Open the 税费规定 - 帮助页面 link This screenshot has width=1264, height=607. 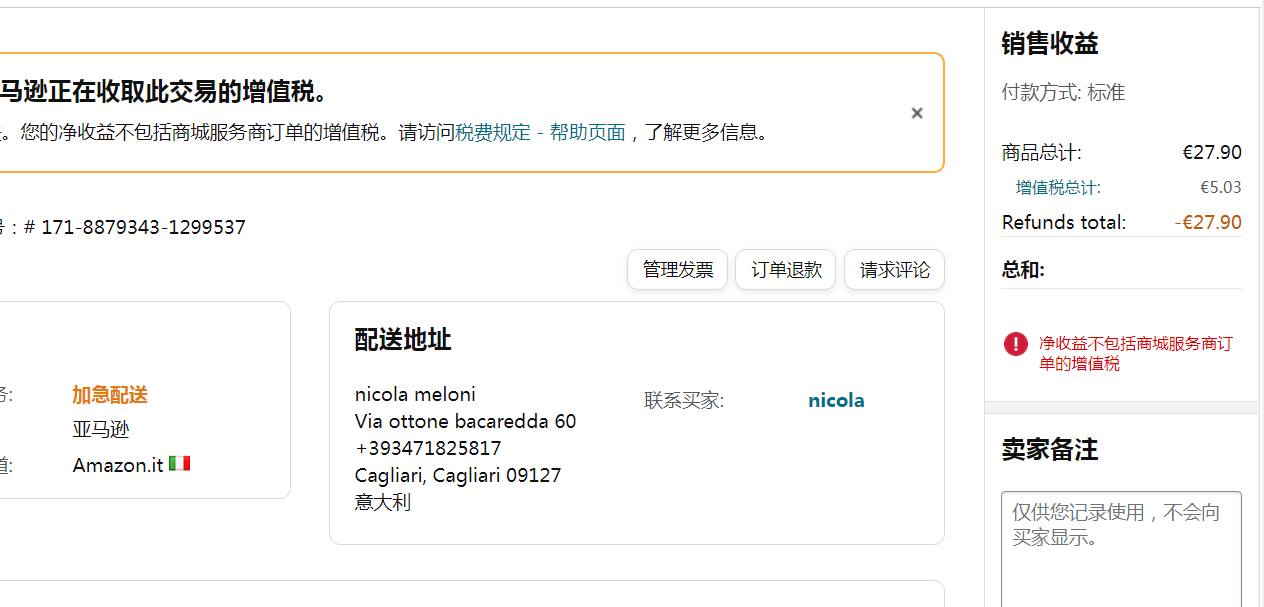click(x=540, y=132)
